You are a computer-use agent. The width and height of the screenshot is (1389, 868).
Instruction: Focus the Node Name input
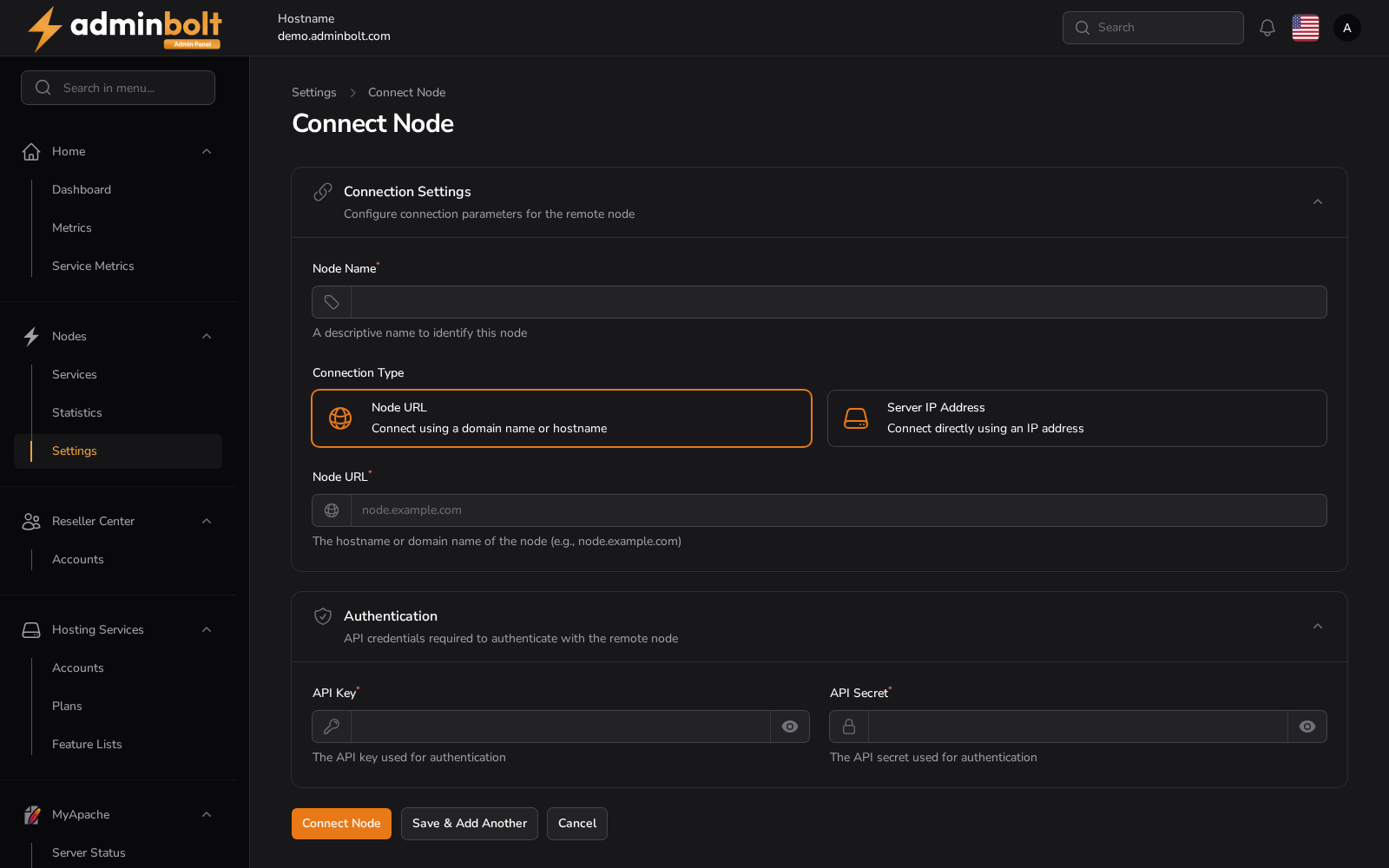coord(839,302)
